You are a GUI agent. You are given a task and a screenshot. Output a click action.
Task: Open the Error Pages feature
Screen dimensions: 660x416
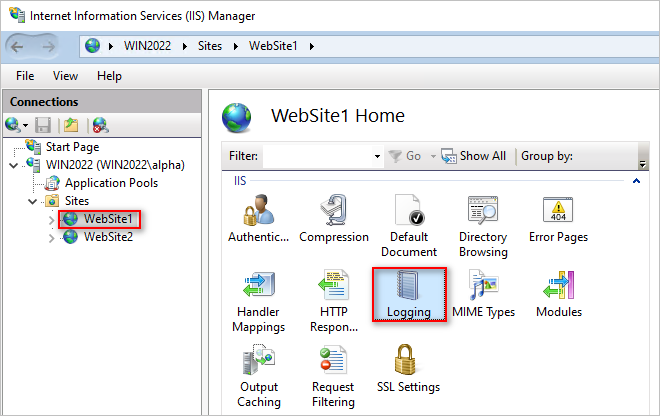[x=558, y=218]
